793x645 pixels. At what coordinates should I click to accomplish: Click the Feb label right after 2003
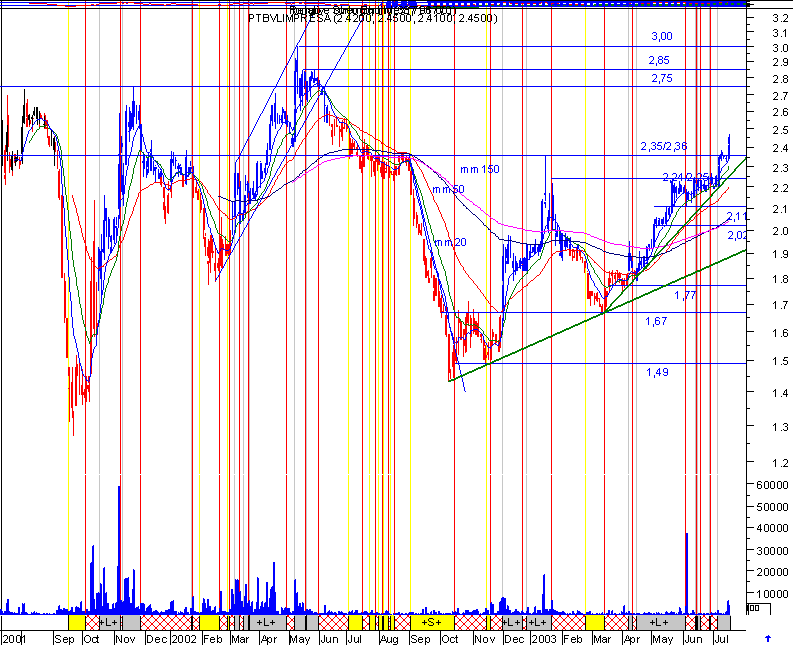click(x=572, y=639)
